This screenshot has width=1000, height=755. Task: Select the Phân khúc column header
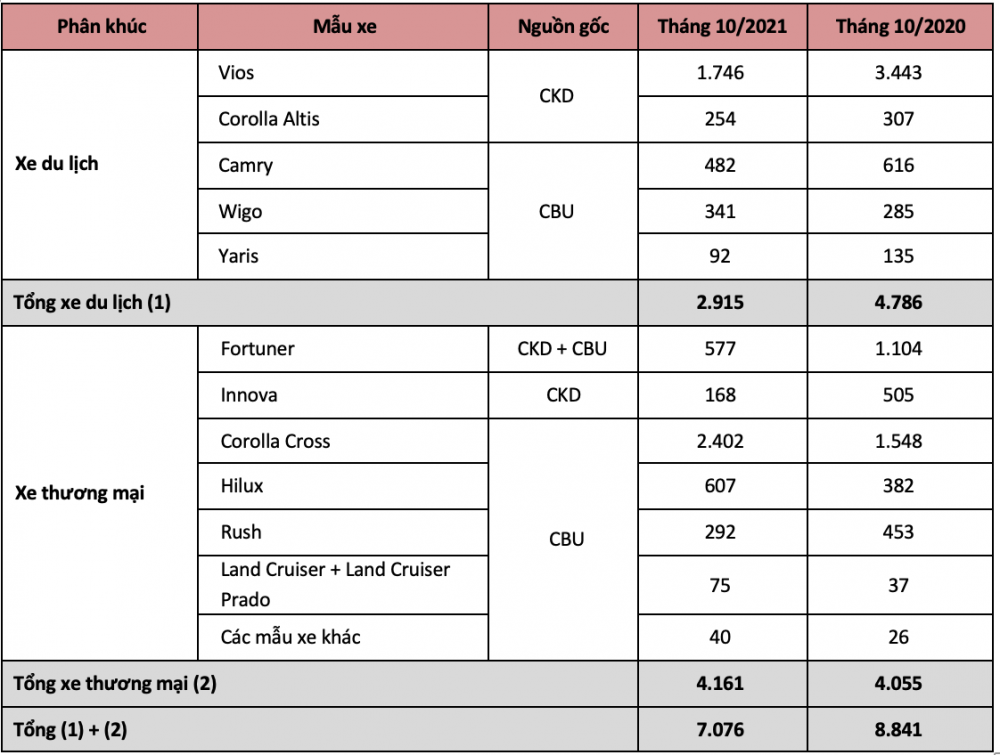pos(100,26)
